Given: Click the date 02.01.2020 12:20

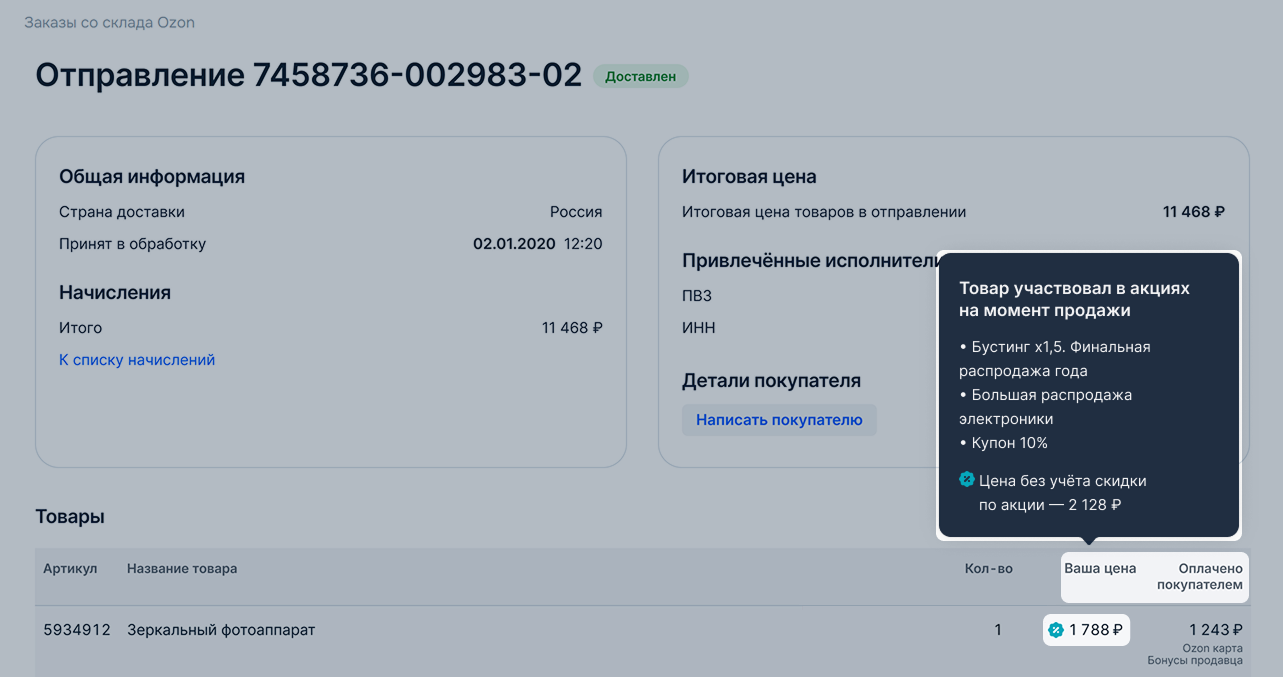Looking at the screenshot, I should coord(538,244).
